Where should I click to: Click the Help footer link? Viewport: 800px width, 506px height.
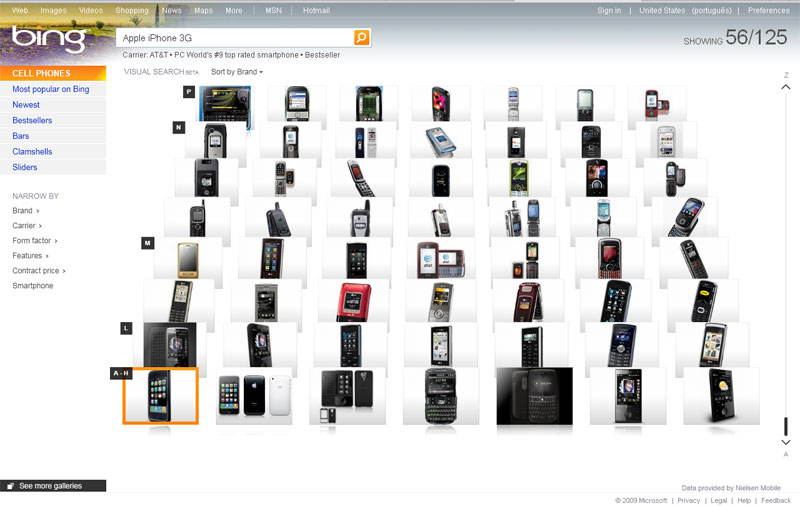pos(744,500)
